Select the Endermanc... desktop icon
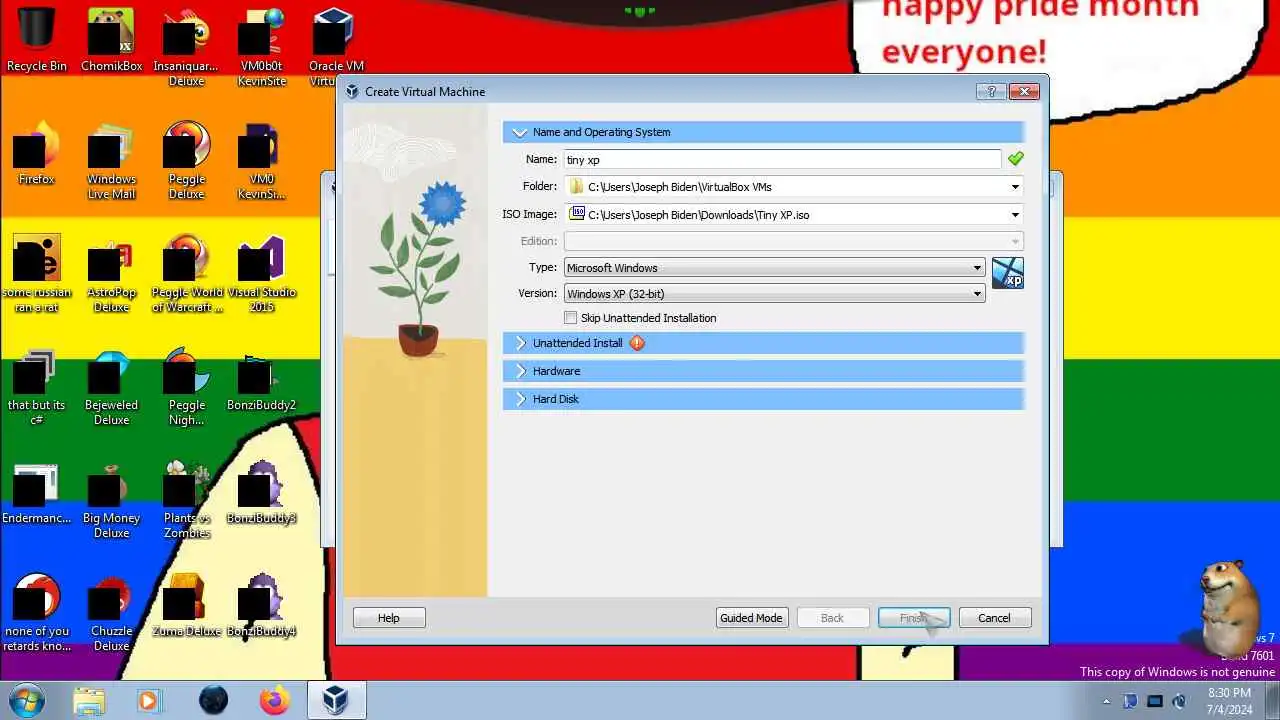 (x=36, y=492)
